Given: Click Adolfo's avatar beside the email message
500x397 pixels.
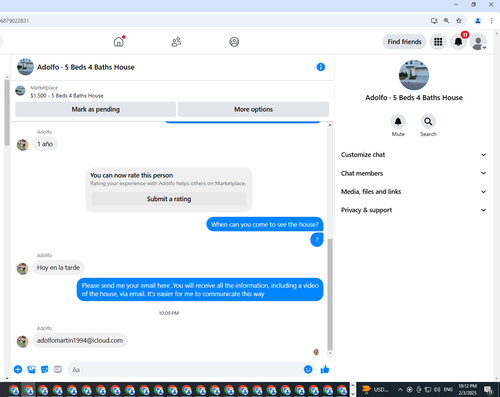Looking at the screenshot, I should 23,341.
